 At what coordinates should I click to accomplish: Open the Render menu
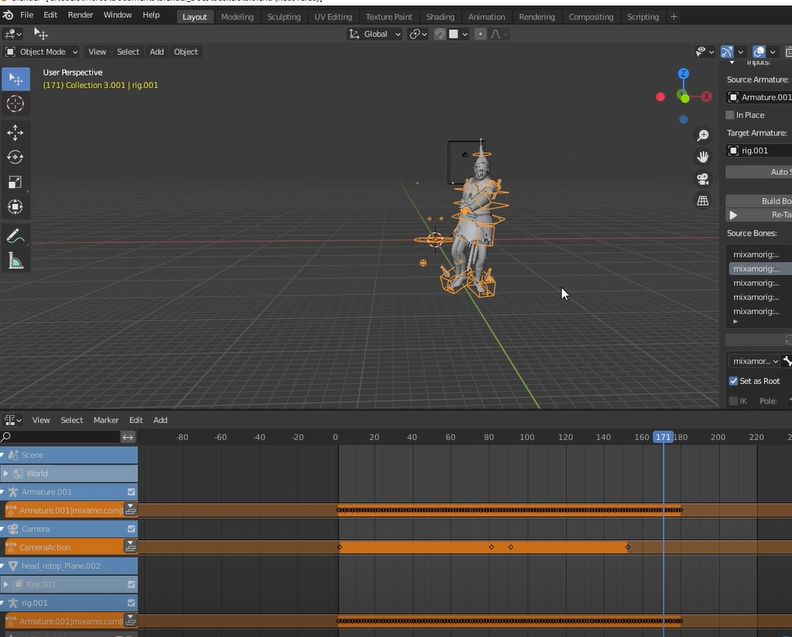click(x=80, y=16)
